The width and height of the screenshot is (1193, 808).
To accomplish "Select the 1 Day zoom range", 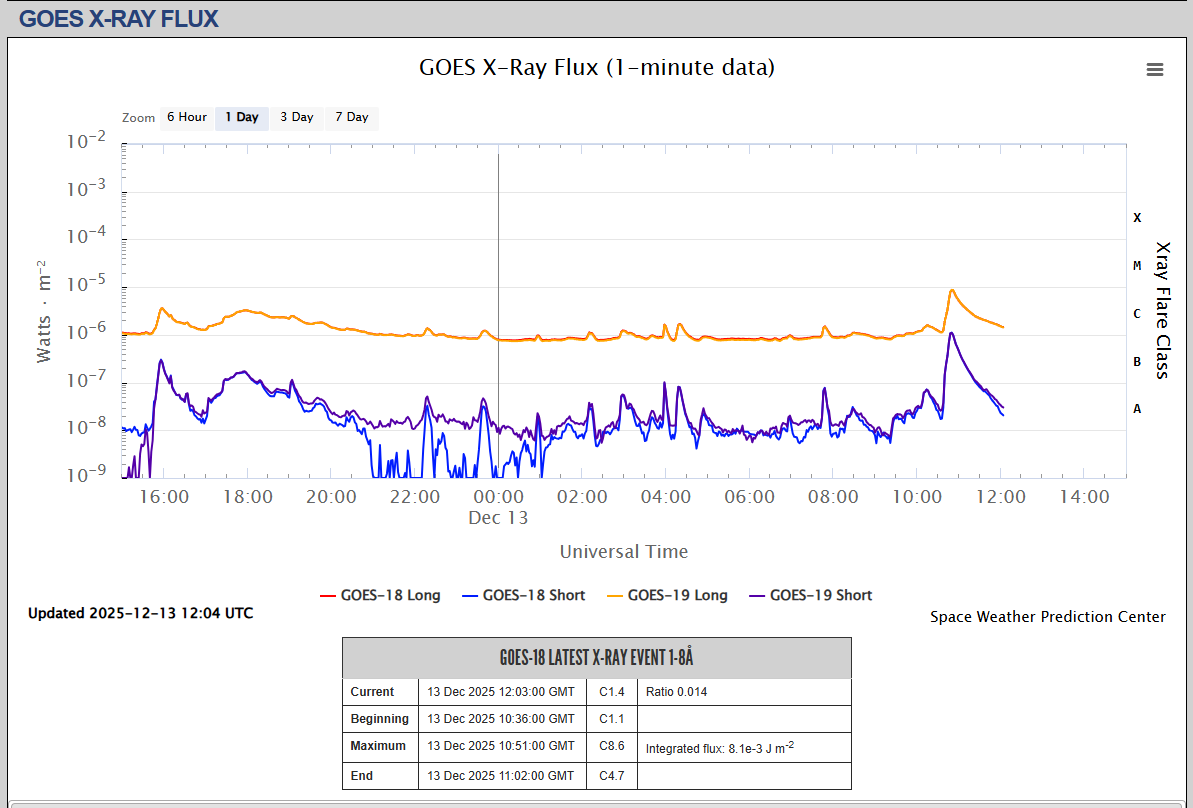I will click(241, 118).
